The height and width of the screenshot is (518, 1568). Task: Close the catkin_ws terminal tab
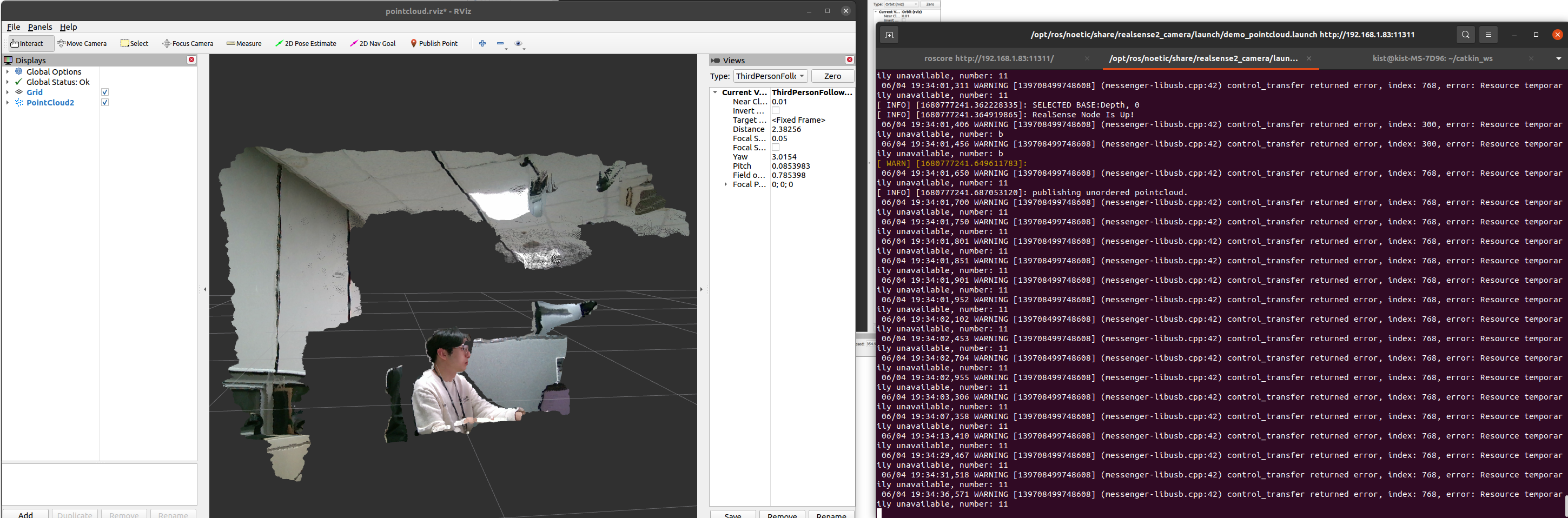pyautogui.click(x=1531, y=58)
